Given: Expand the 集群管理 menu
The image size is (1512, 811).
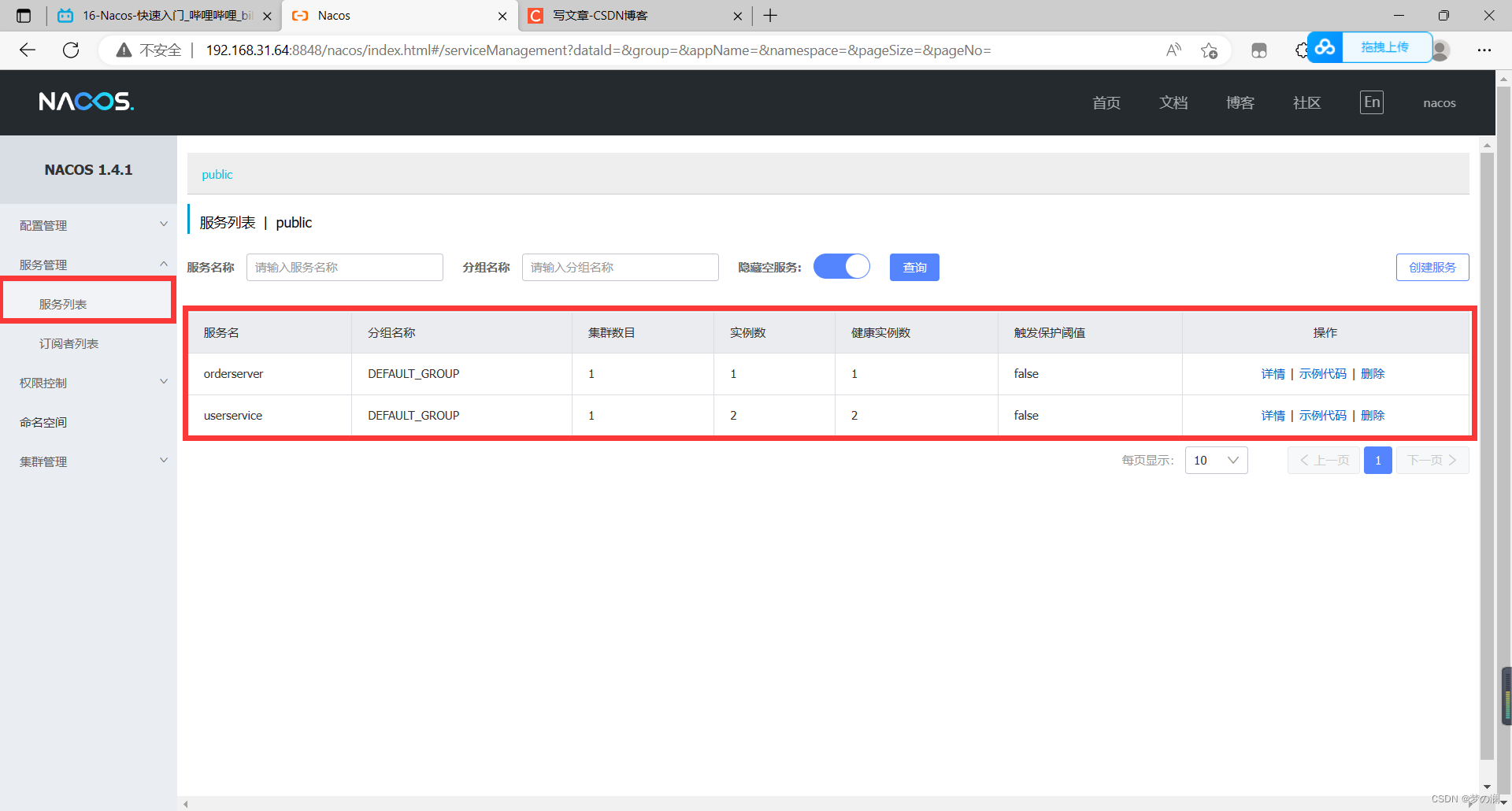Looking at the screenshot, I should [x=88, y=461].
